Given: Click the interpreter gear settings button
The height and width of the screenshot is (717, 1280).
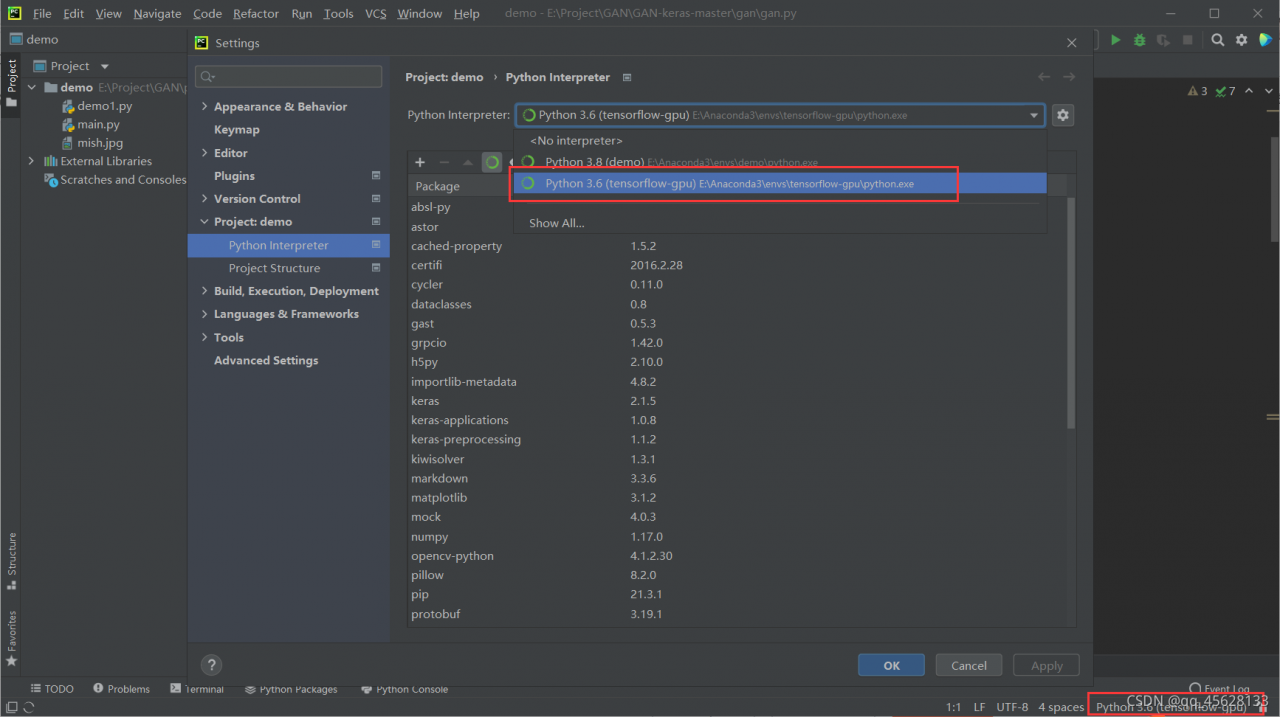Looking at the screenshot, I should pyautogui.click(x=1062, y=115).
